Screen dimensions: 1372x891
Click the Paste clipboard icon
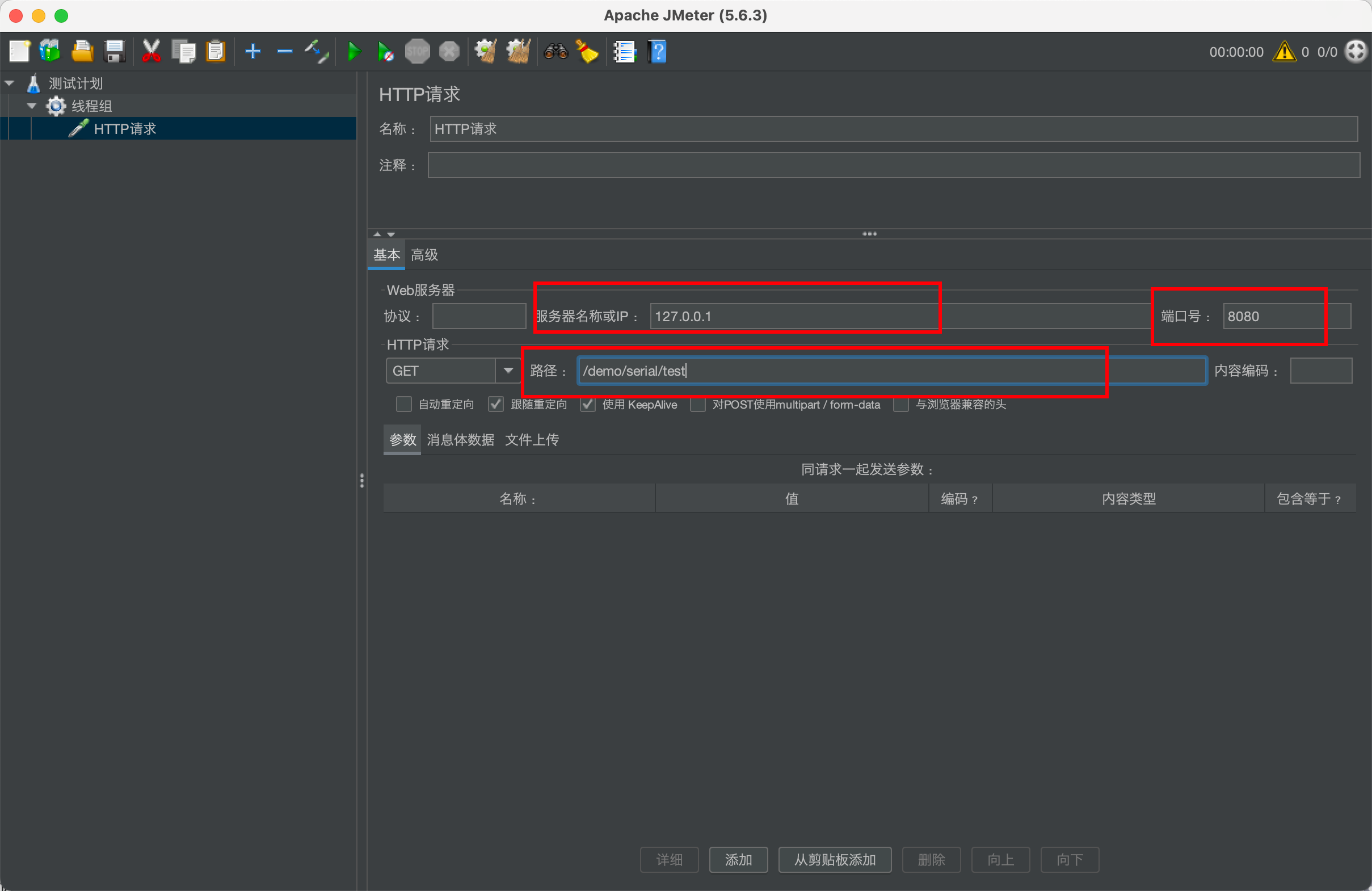(216, 51)
